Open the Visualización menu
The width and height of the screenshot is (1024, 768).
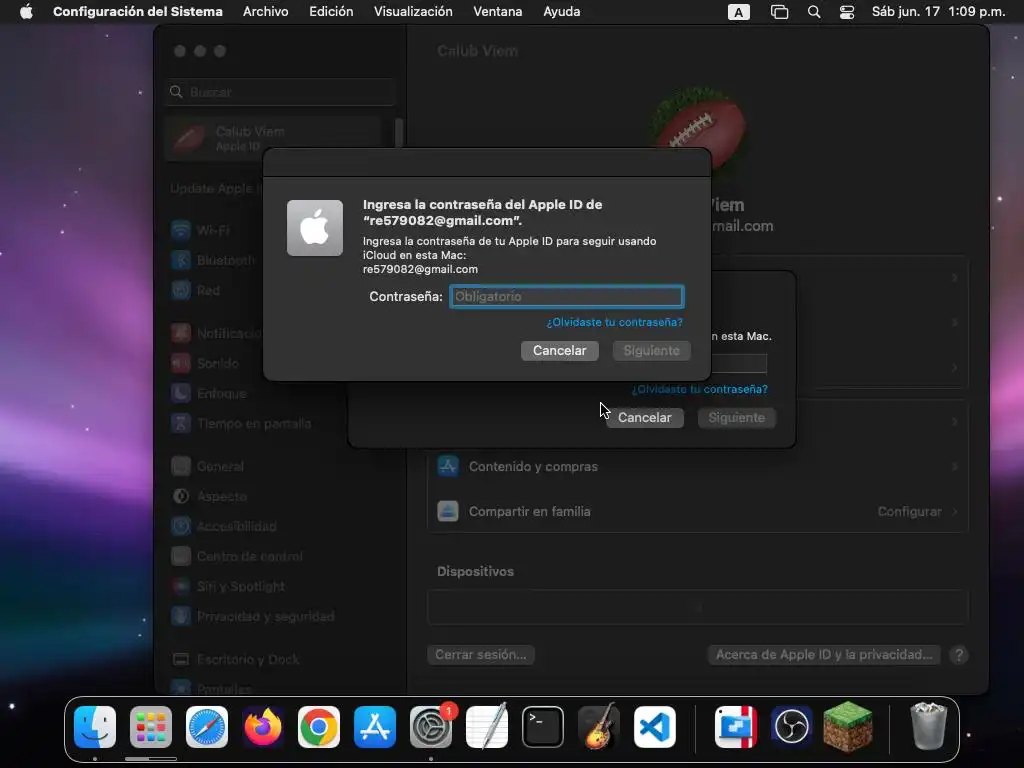point(413,12)
